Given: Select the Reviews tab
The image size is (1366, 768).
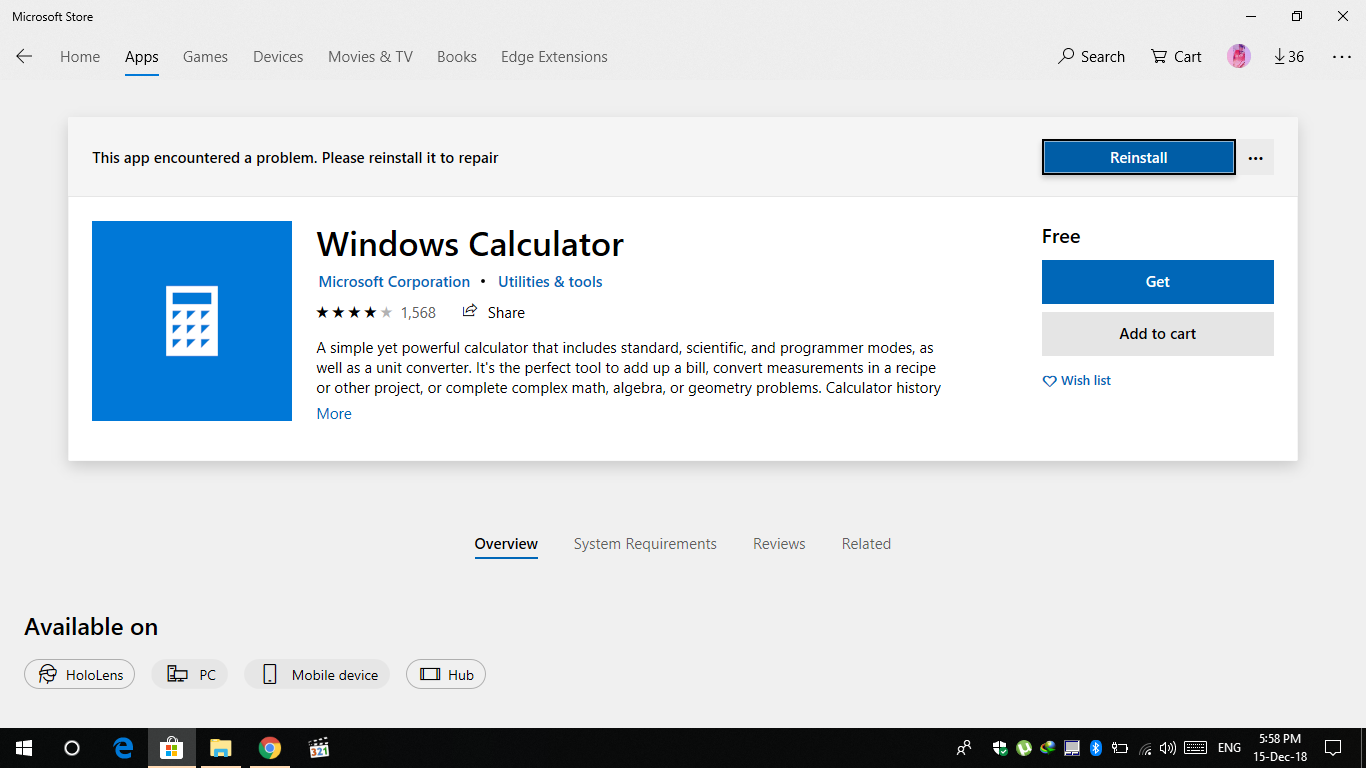Looking at the screenshot, I should point(779,544).
